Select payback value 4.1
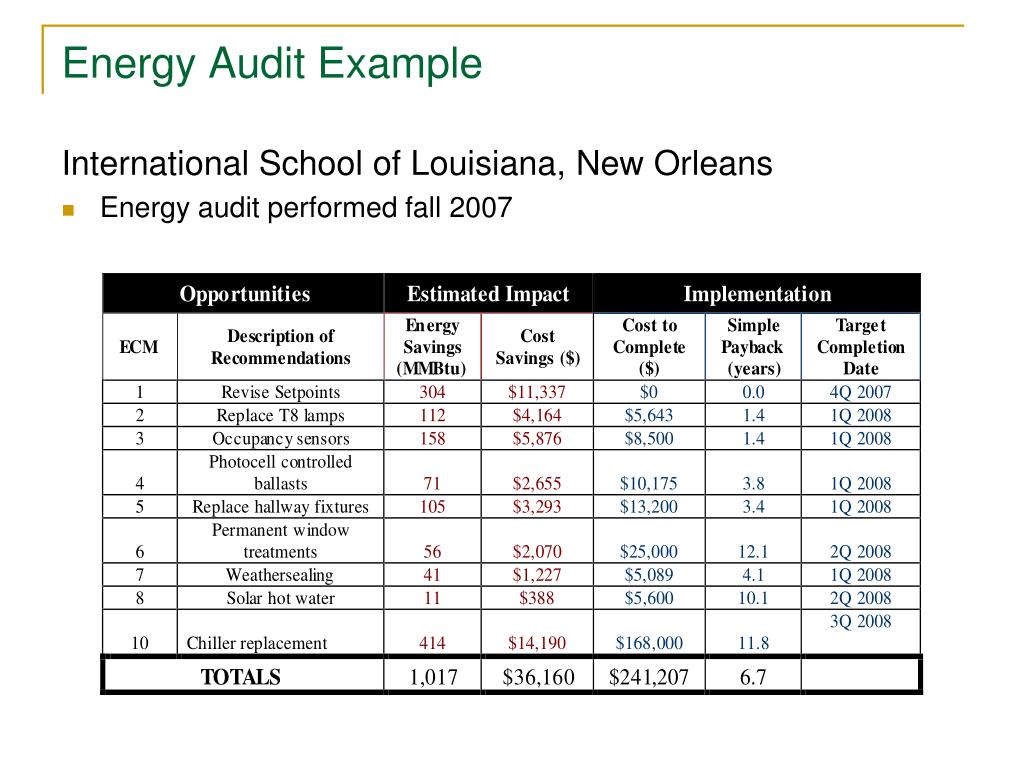The width and height of the screenshot is (1024, 768). pyautogui.click(x=753, y=575)
